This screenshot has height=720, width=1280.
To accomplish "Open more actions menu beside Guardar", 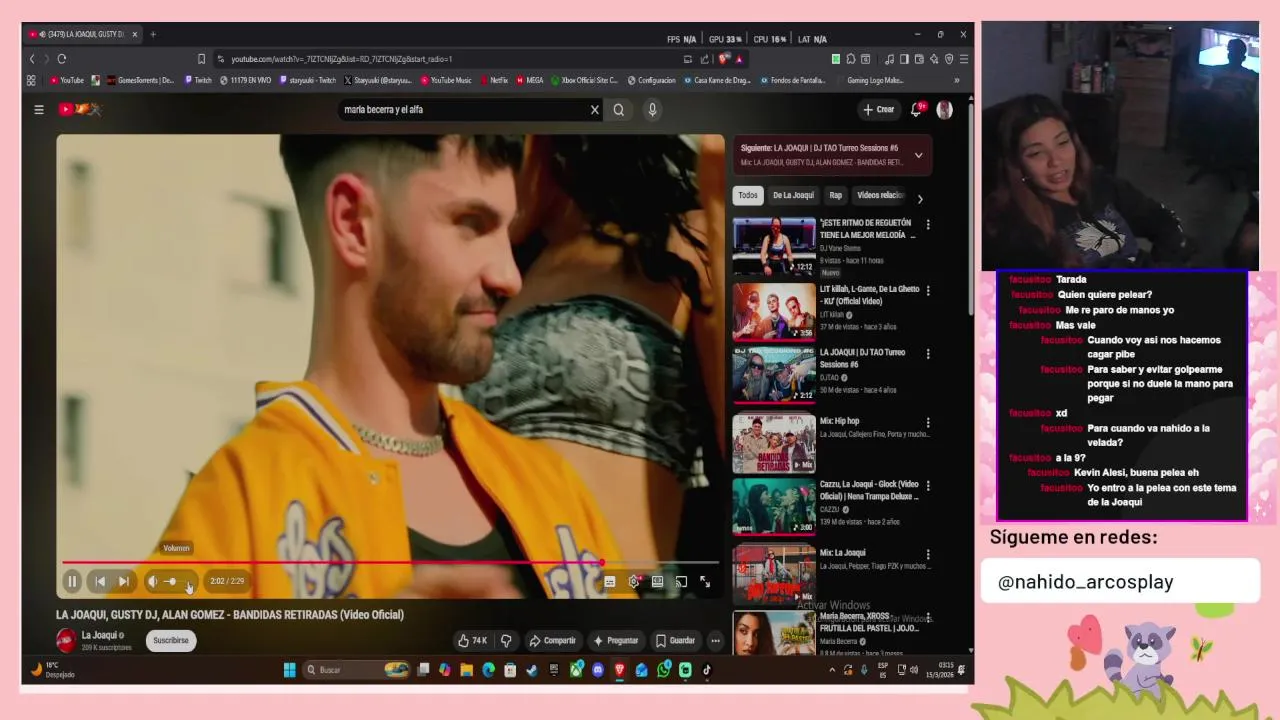I will [x=715, y=640].
